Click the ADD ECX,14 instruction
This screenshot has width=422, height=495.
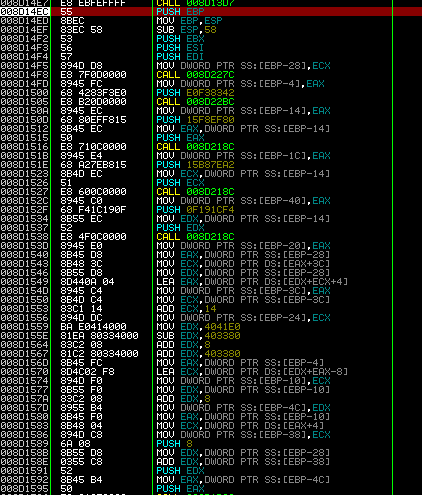point(186,309)
